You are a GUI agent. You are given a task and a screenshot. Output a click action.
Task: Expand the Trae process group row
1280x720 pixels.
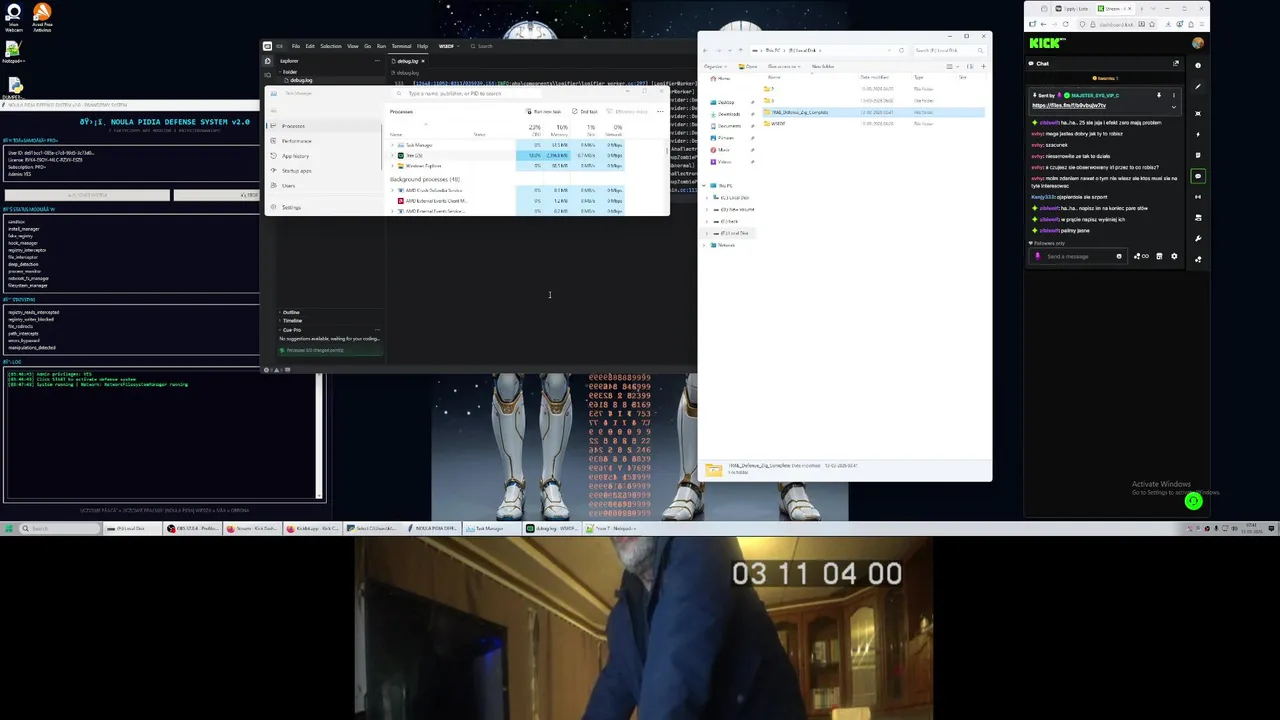(x=393, y=156)
